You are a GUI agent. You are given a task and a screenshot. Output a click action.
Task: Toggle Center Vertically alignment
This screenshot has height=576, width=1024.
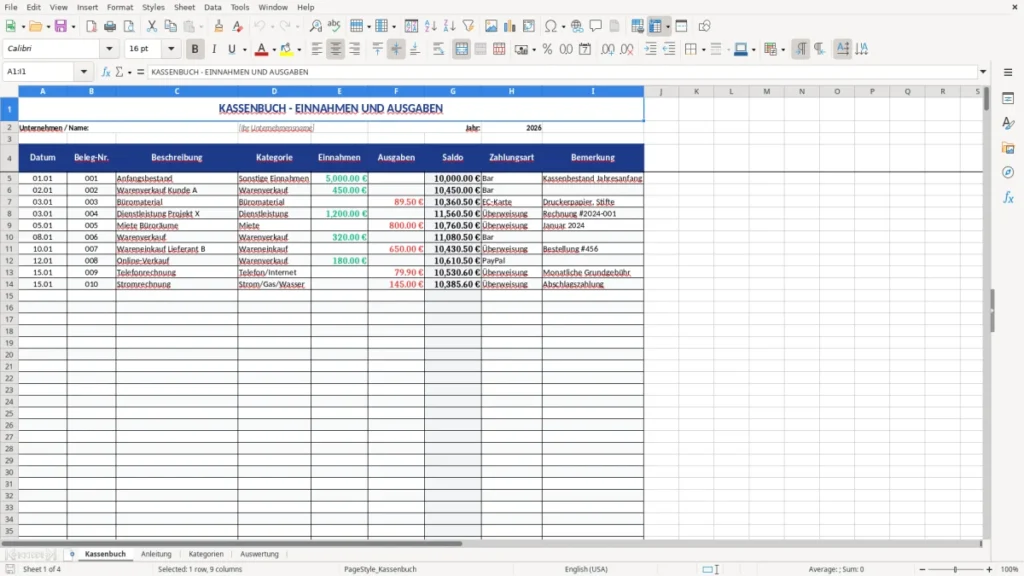[x=396, y=49]
